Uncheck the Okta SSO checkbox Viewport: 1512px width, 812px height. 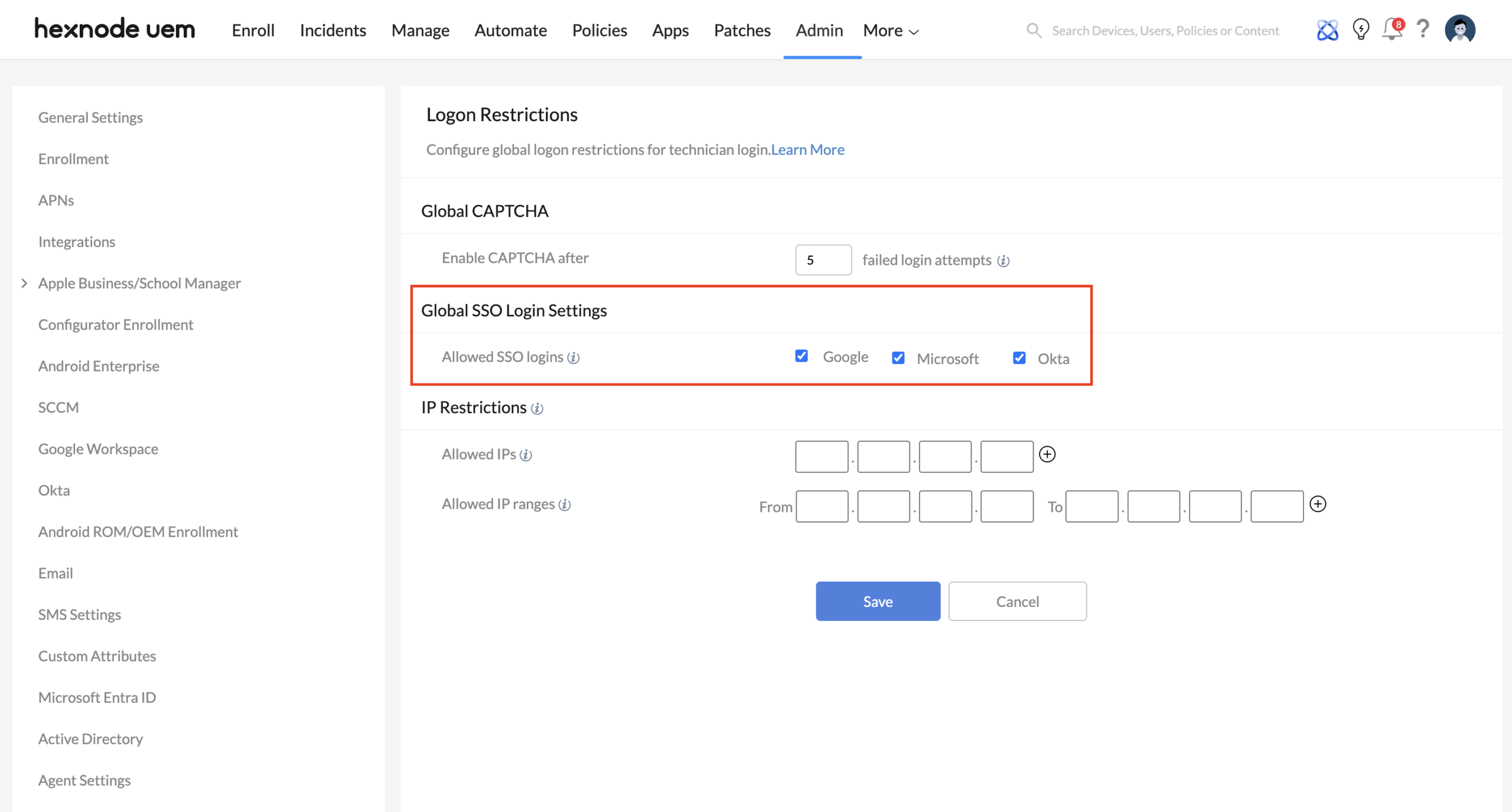1019,358
